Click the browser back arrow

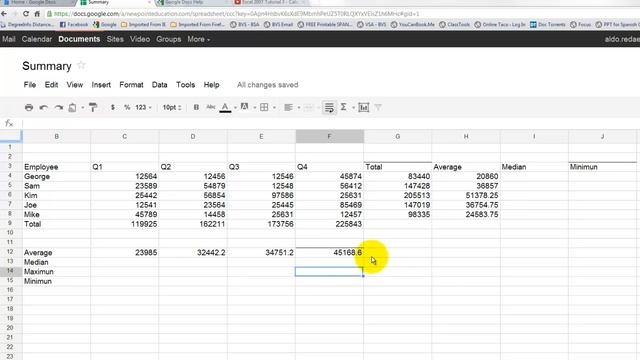click(x=4, y=13)
